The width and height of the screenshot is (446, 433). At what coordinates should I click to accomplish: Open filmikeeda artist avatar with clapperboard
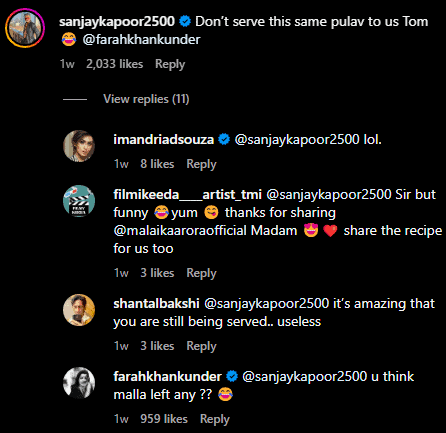(x=79, y=201)
